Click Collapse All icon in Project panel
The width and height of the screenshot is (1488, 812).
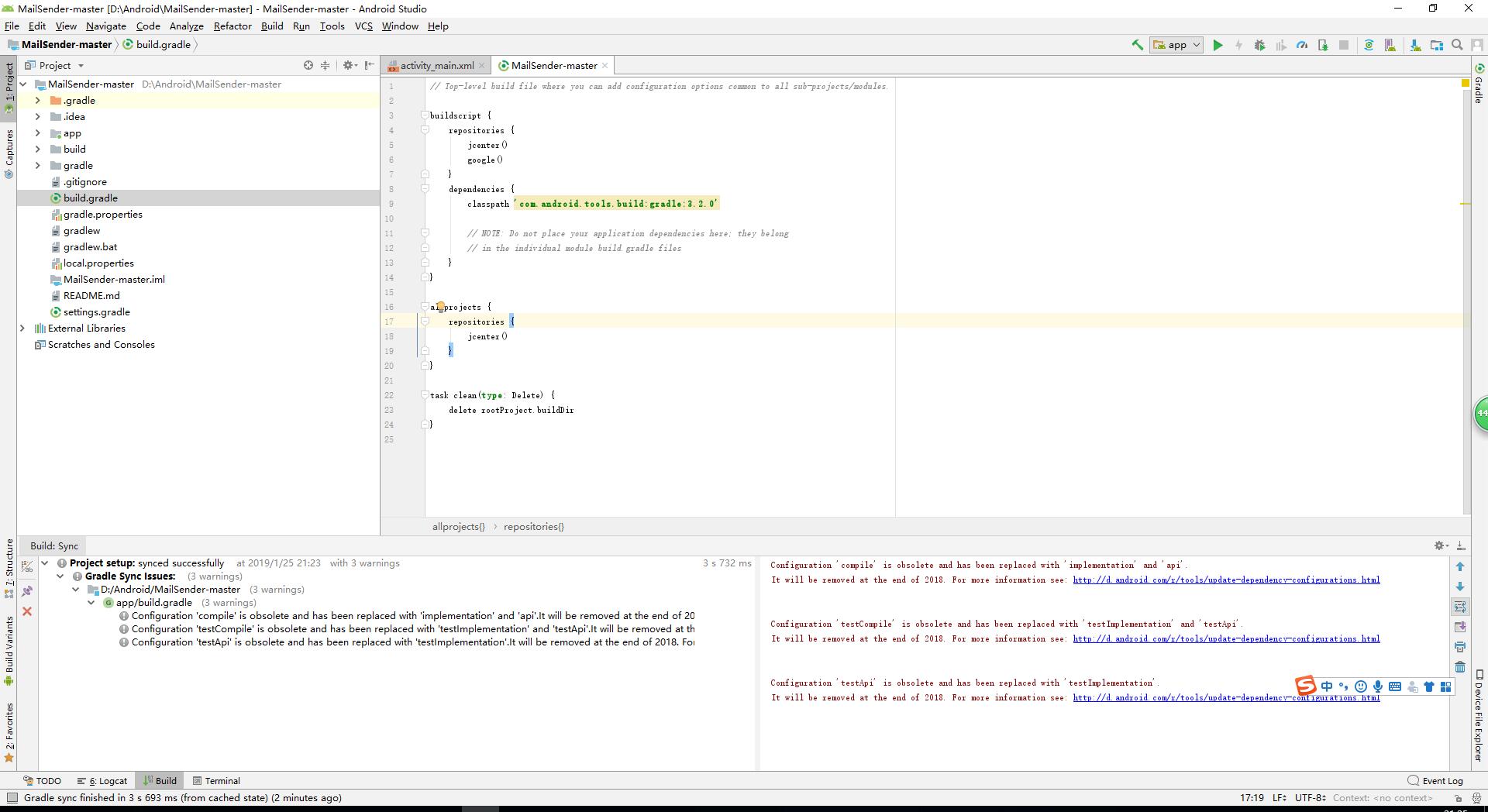click(x=325, y=65)
